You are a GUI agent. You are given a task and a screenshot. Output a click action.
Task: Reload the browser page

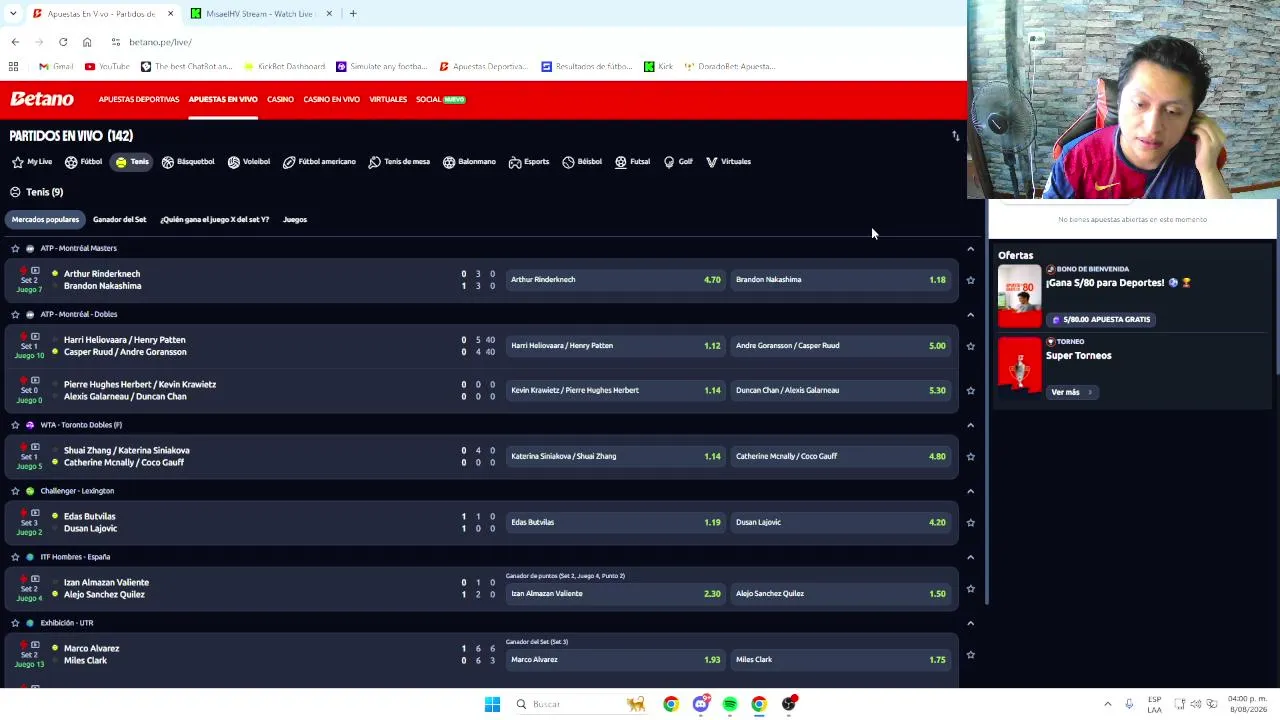tap(63, 42)
